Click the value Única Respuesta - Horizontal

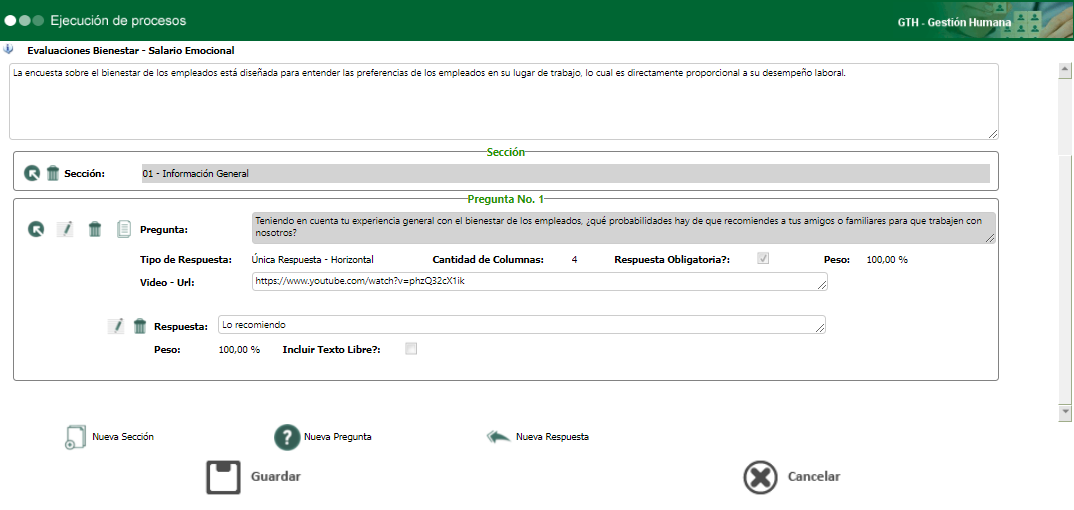312,259
